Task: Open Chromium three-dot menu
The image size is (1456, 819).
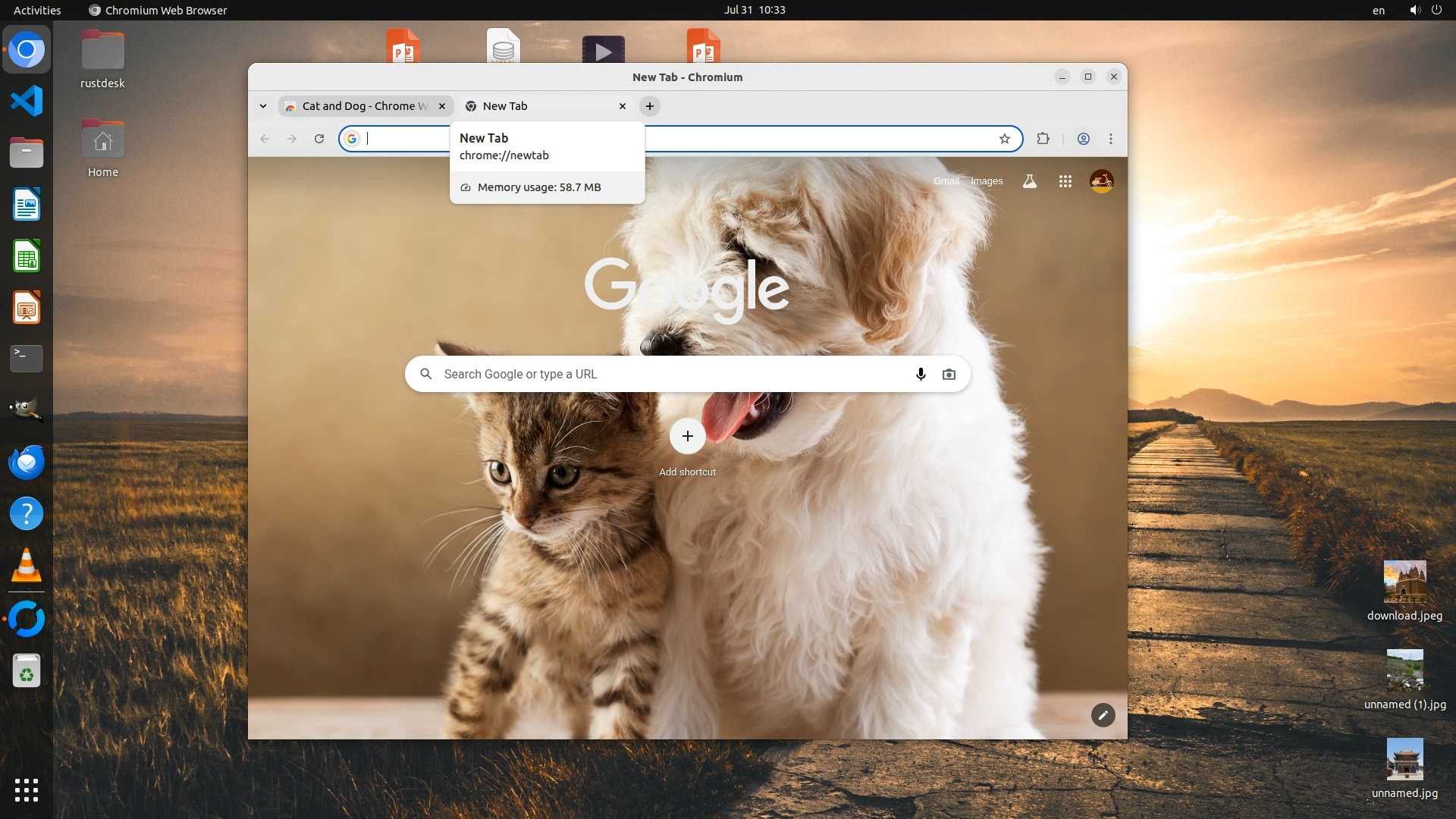Action: coord(1111,139)
